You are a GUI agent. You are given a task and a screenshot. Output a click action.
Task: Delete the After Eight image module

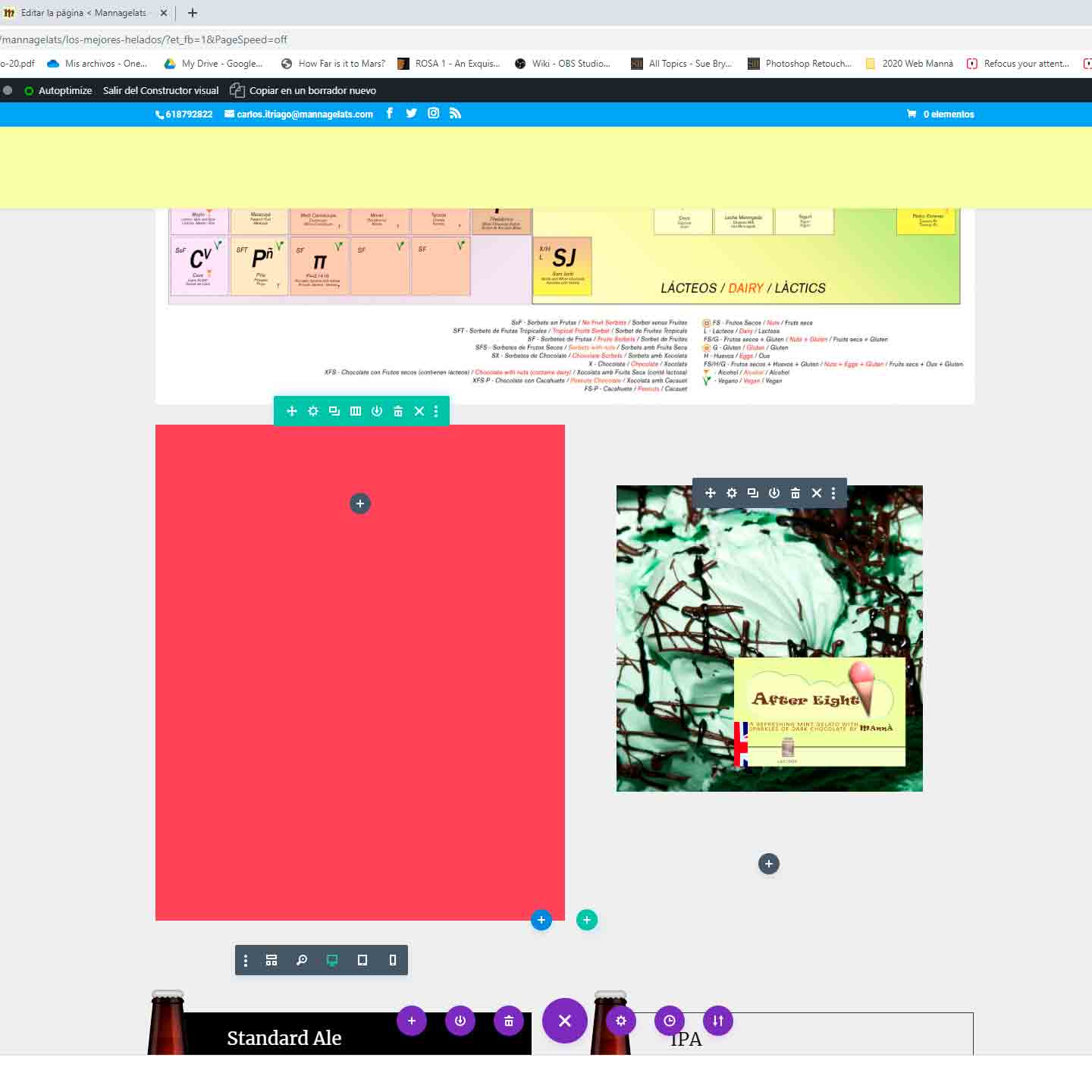795,493
